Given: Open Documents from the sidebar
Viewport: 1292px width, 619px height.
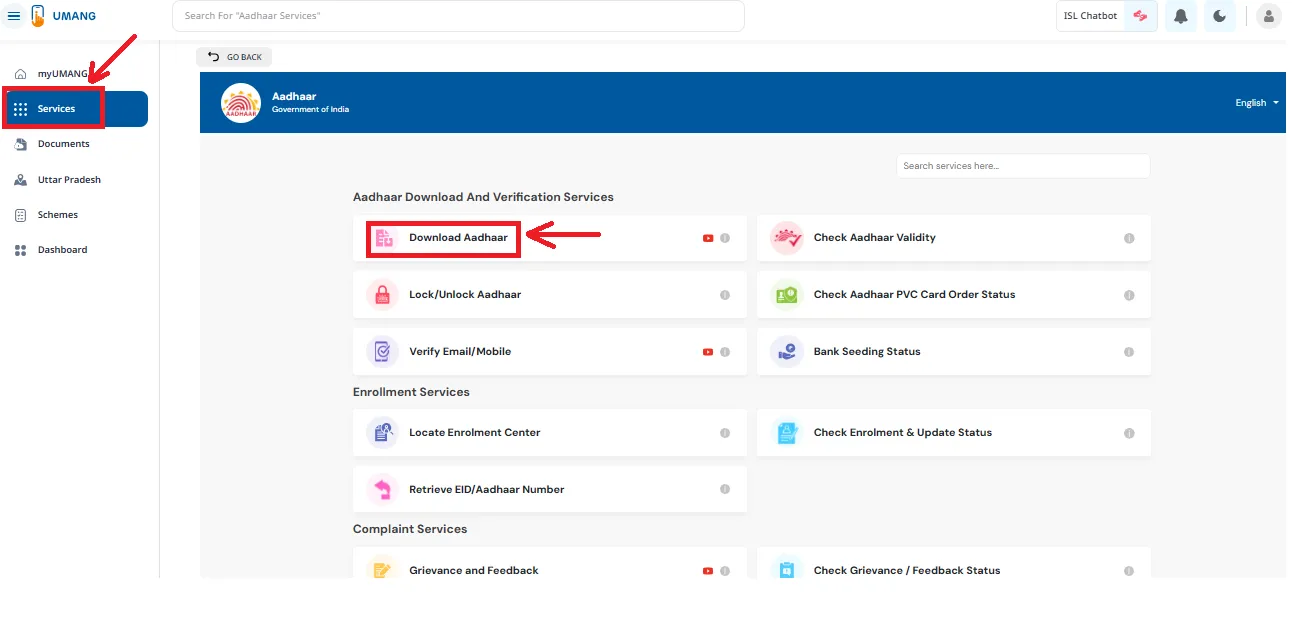Looking at the screenshot, I should point(63,144).
